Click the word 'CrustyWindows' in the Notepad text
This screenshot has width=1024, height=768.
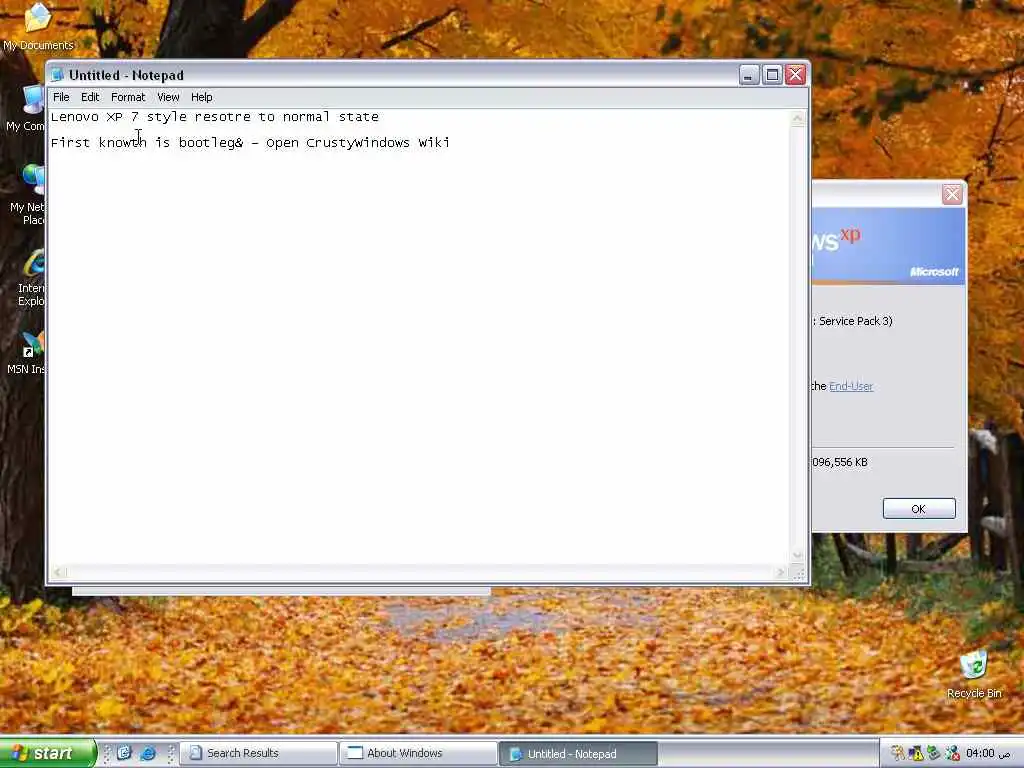358,142
